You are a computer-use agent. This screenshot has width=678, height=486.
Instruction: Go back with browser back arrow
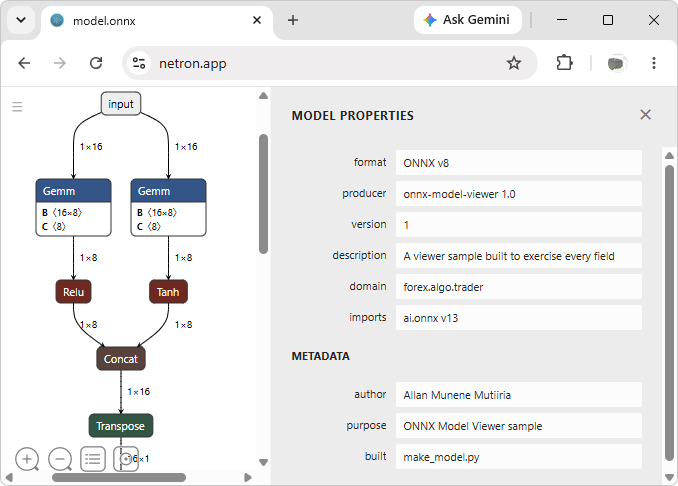click(24, 63)
